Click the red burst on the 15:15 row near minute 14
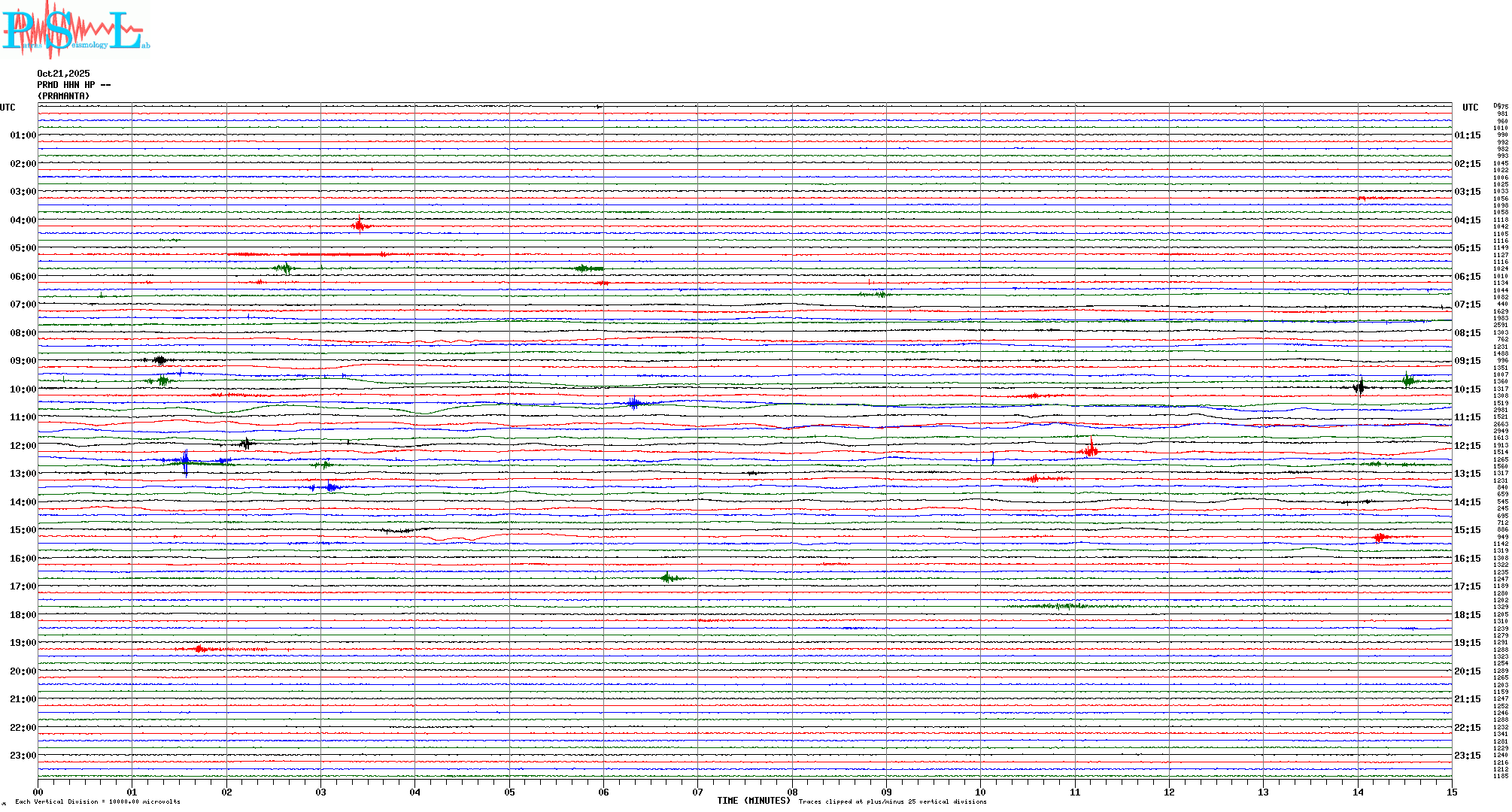 tap(1379, 537)
